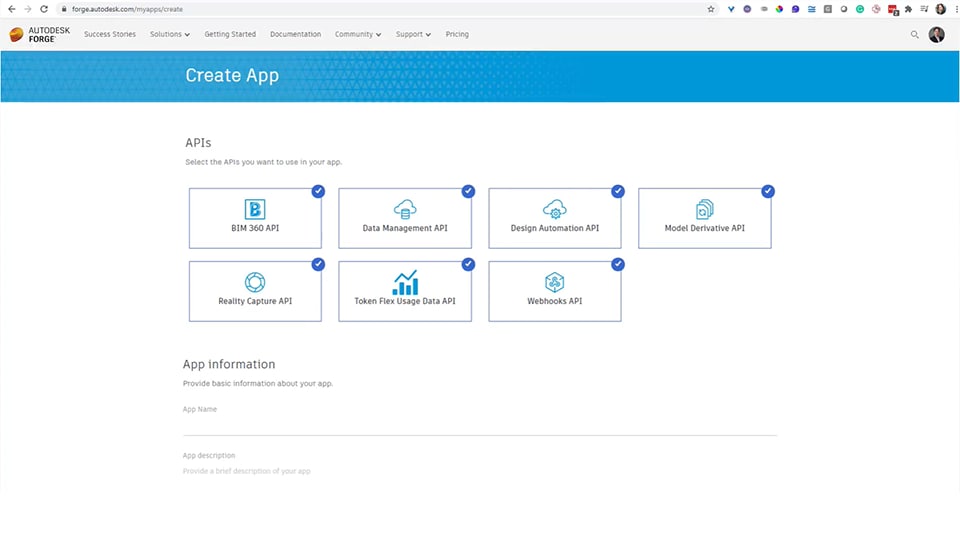Uncheck the Model Derivative API checkmark

[x=768, y=191]
